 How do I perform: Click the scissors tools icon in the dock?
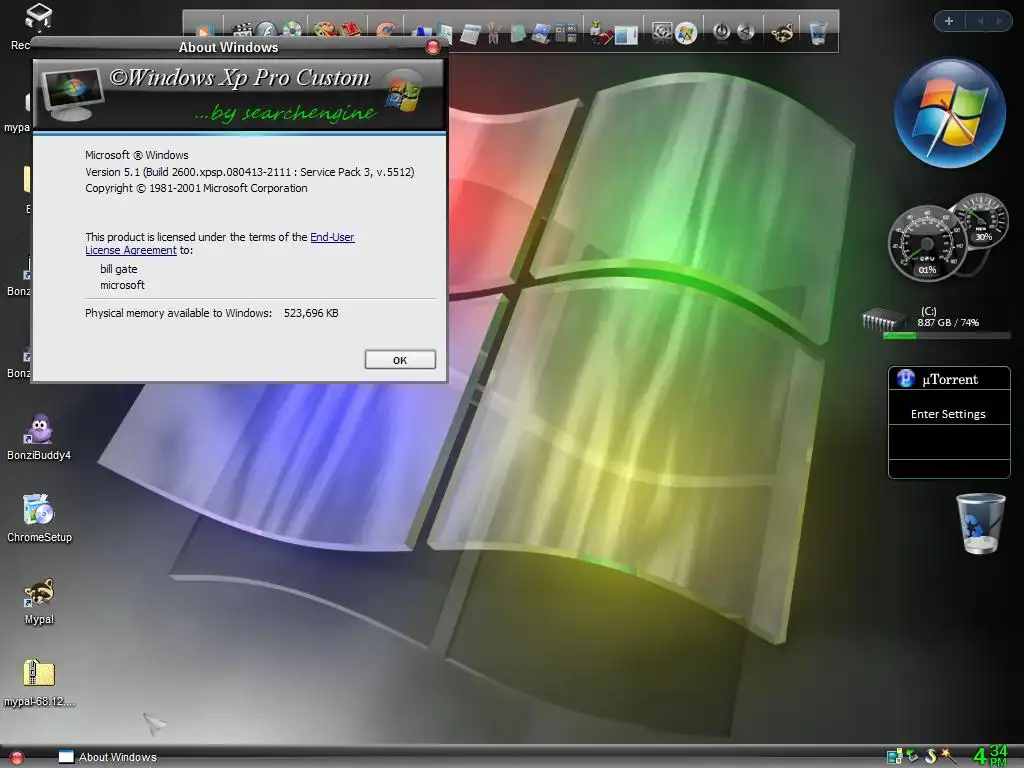tap(493, 34)
